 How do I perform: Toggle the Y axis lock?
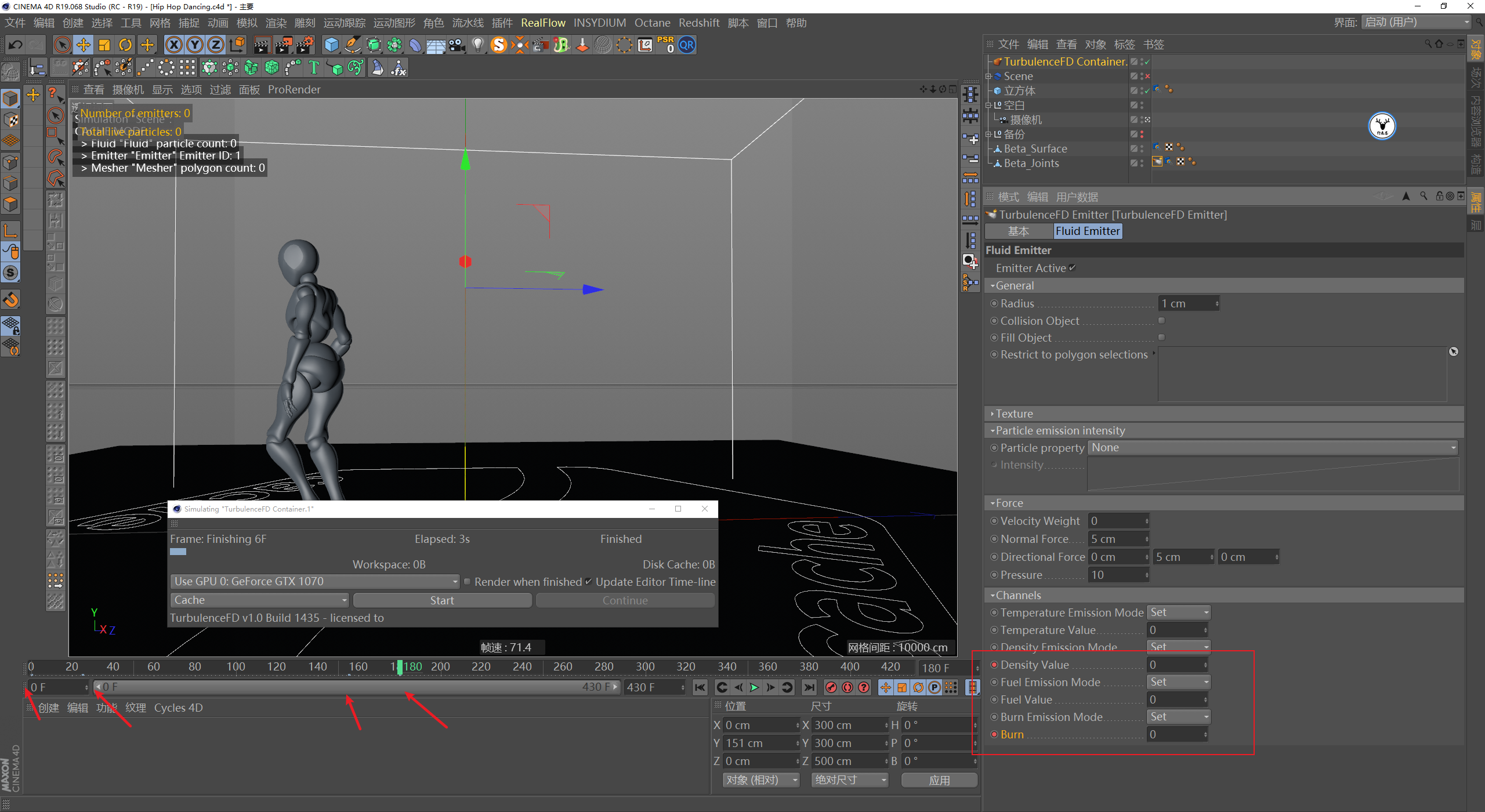tap(195, 45)
